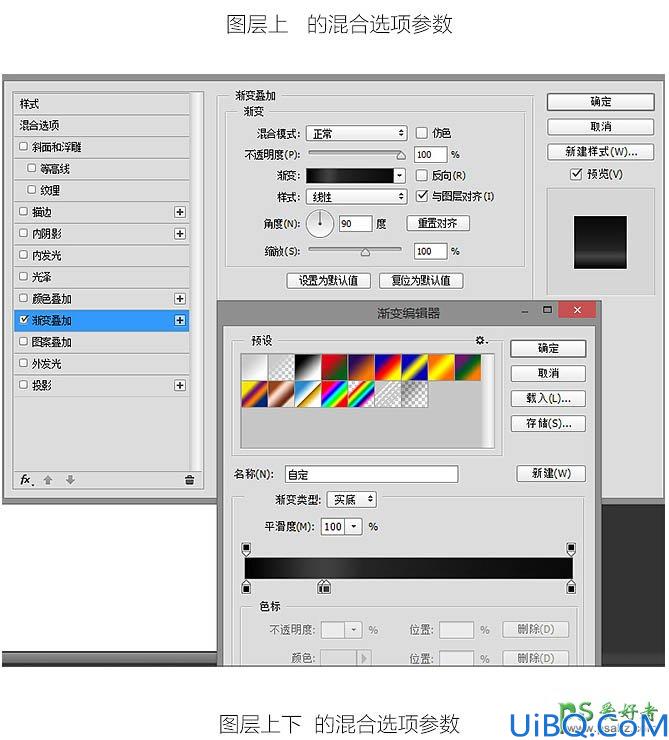
Task: Choose the copper gradient preset
Action: (281, 394)
